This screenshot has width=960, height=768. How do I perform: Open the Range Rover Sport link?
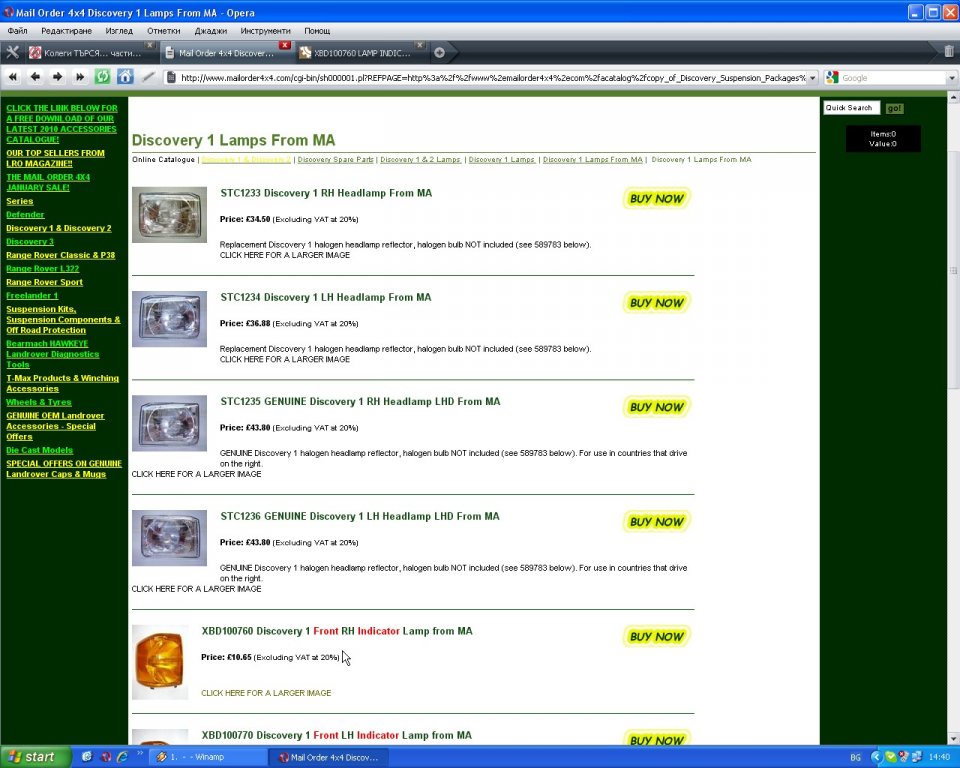pos(44,282)
